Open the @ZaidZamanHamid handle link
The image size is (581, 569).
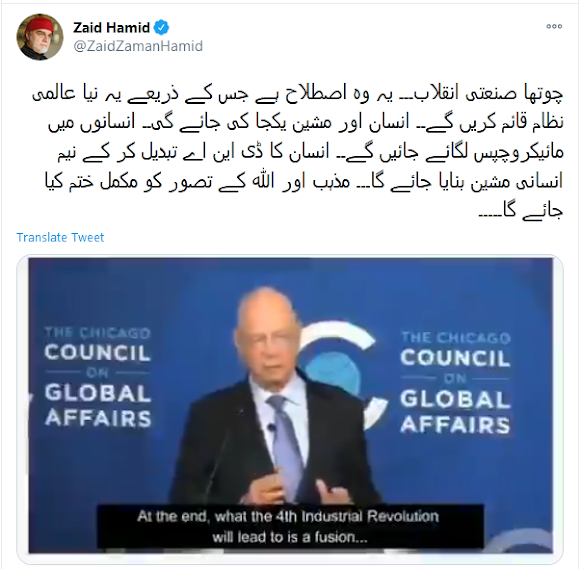click(138, 46)
